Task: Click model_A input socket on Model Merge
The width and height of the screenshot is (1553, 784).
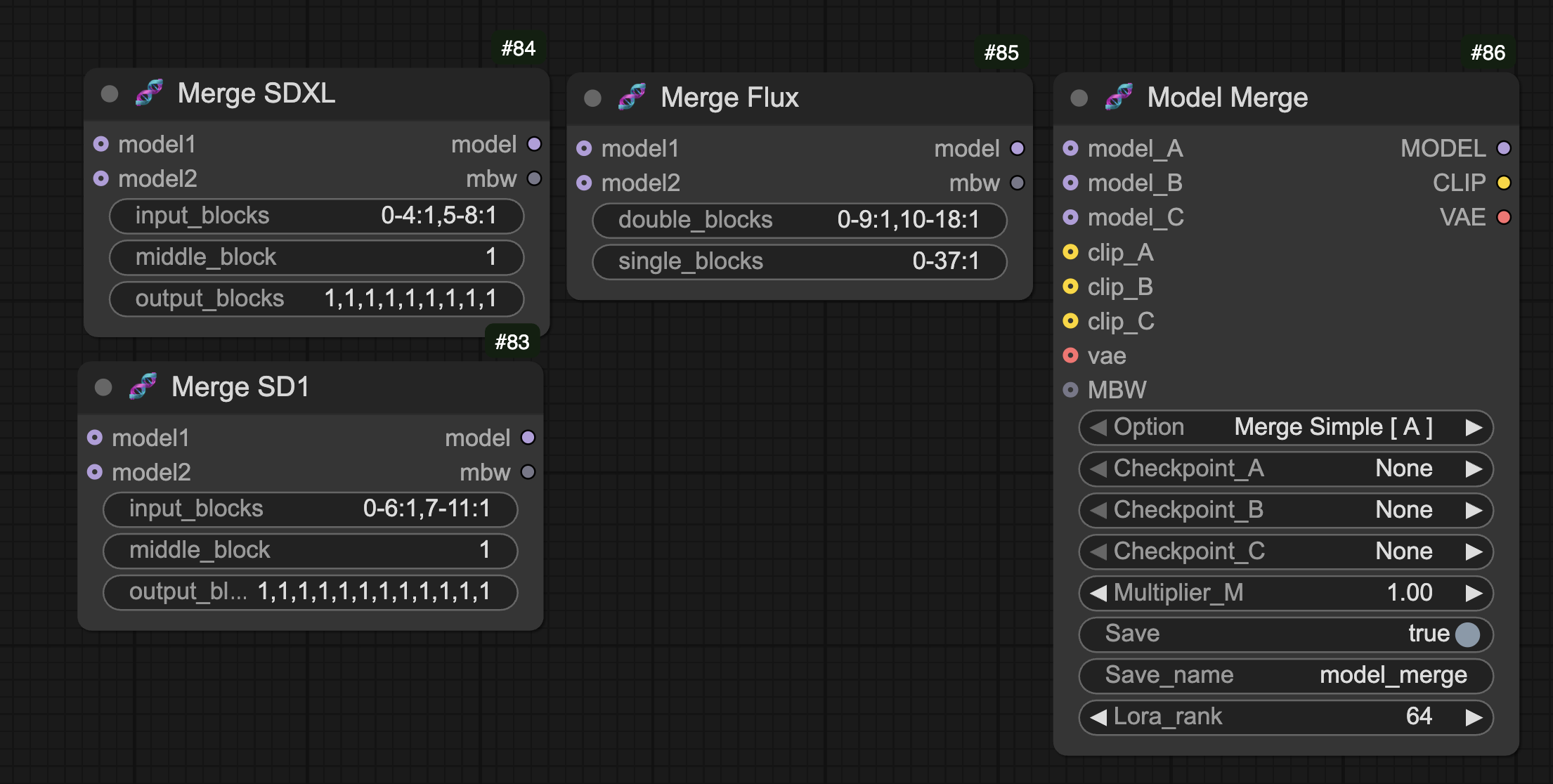Action: pos(1070,148)
